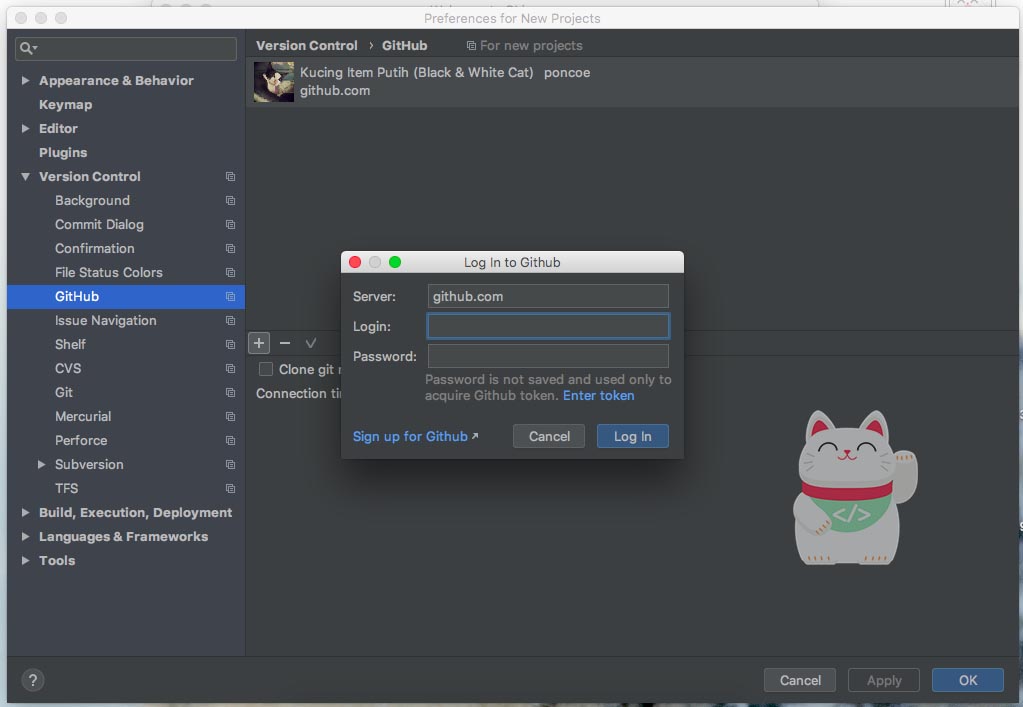Image resolution: width=1023 pixels, height=707 pixels.
Task: Open the help question mark button
Action: (33, 680)
